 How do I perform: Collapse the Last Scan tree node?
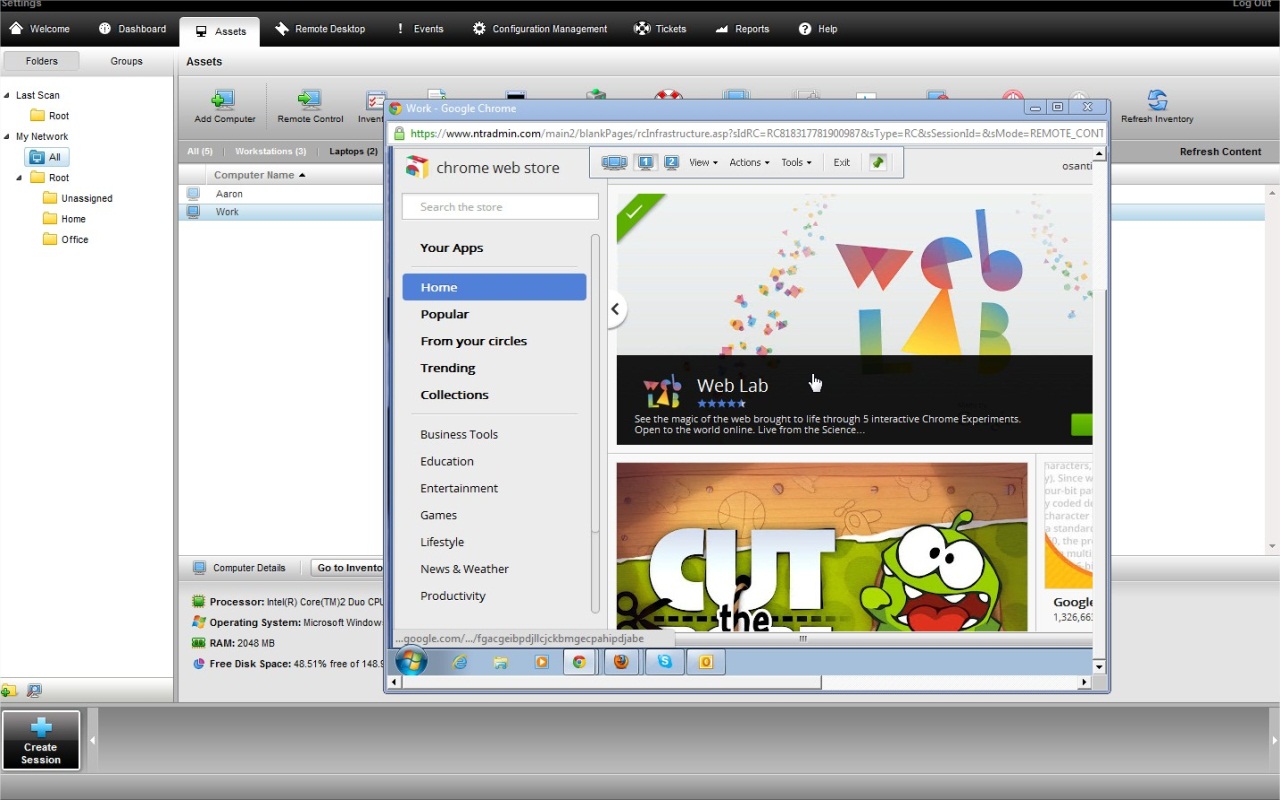pyautogui.click(x=6, y=95)
